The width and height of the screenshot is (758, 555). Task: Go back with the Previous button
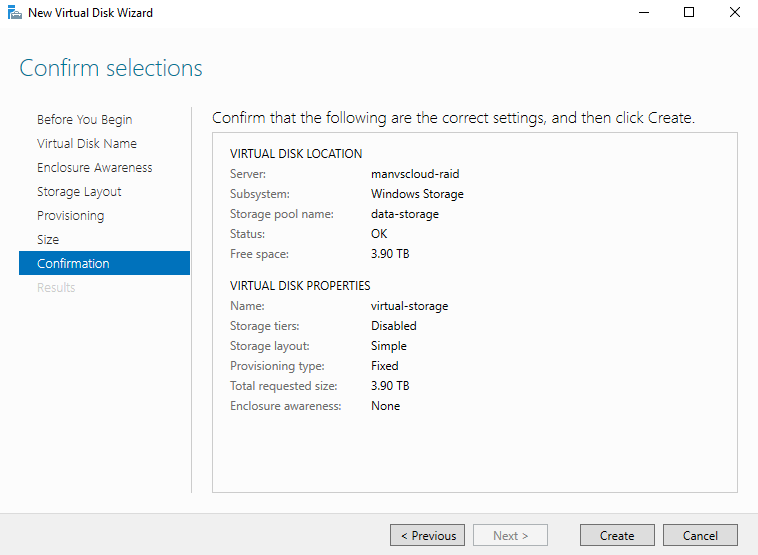(x=427, y=535)
